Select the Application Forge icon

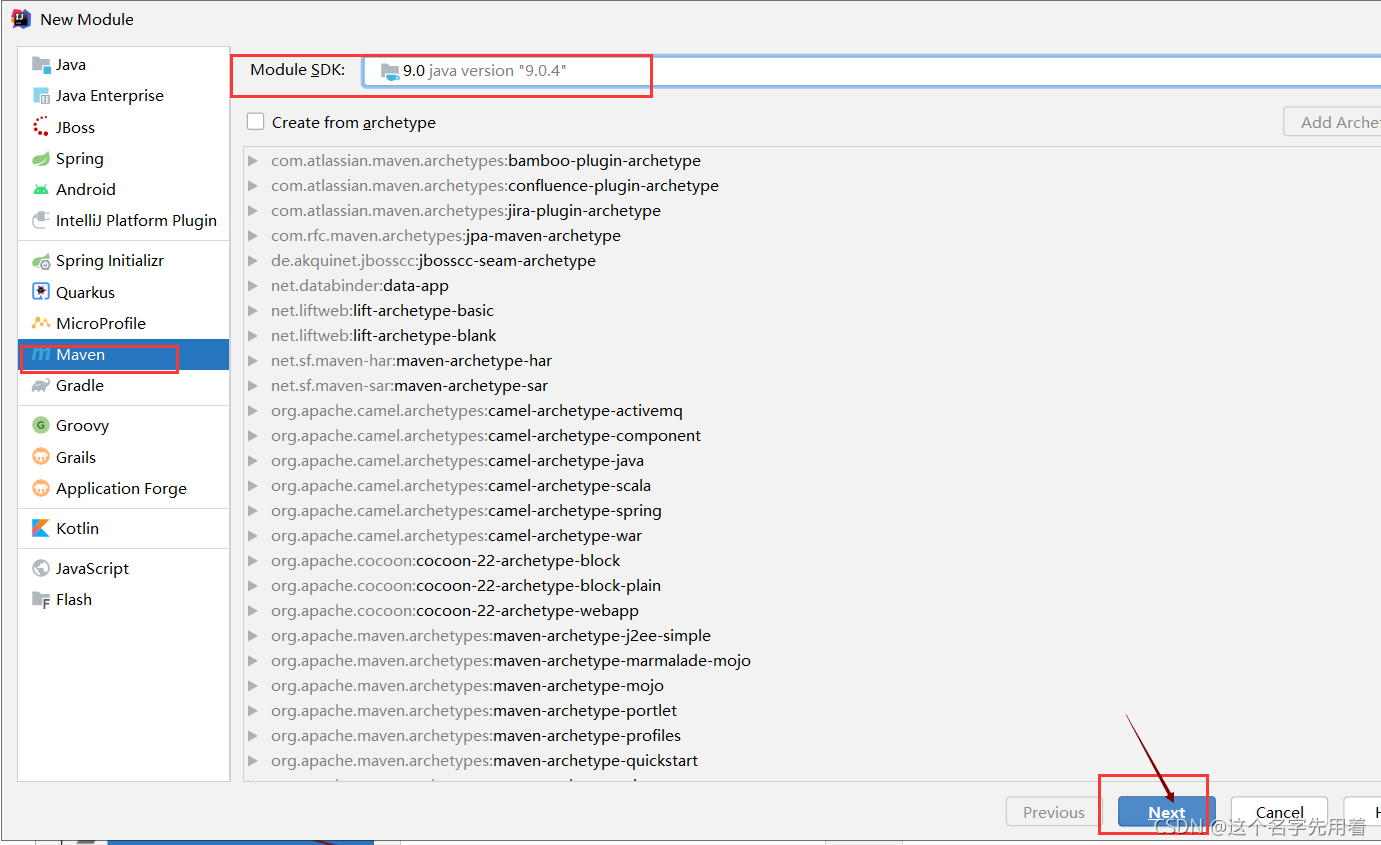[41, 488]
